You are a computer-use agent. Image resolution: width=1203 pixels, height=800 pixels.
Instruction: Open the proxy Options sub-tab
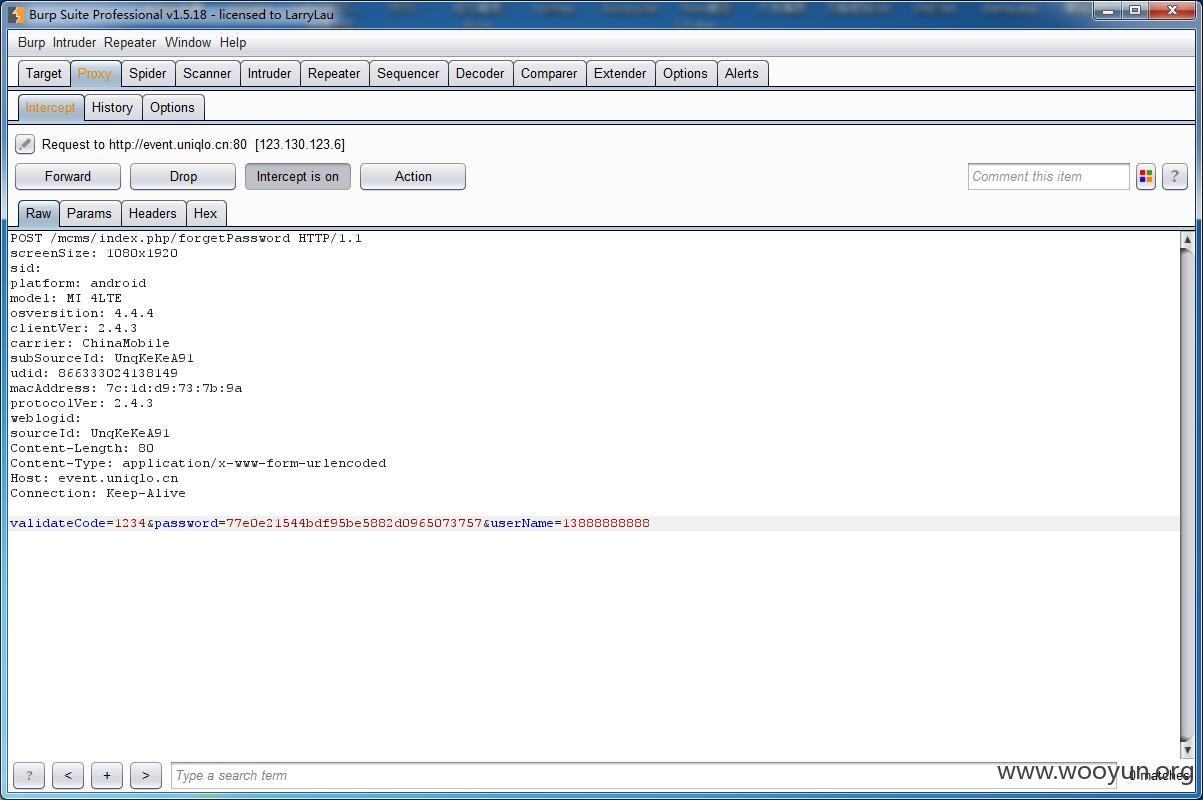(x=172, y=108)
